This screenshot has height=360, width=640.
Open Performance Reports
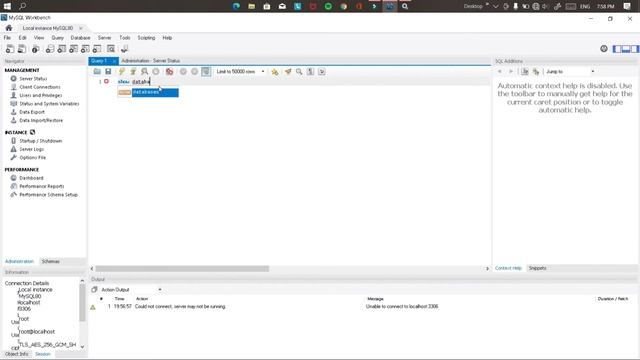click(42, 186)
